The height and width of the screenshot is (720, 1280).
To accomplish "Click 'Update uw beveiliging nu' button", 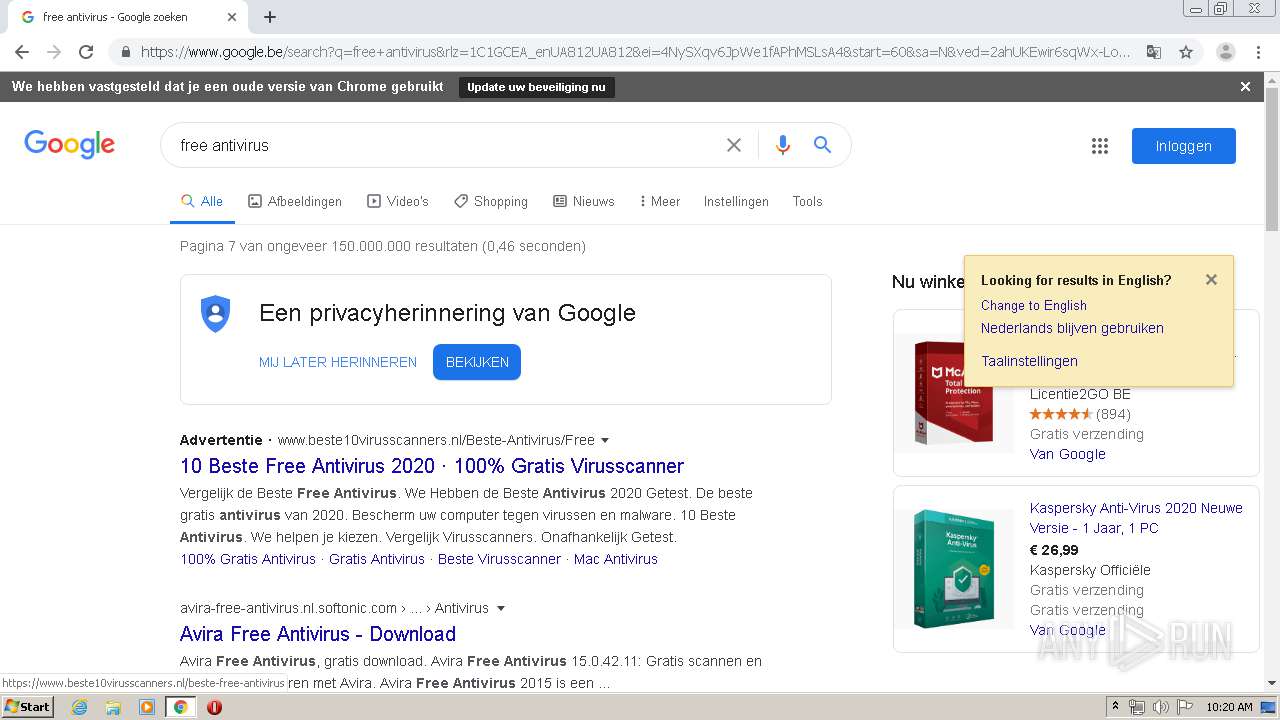I will point(537,87).
